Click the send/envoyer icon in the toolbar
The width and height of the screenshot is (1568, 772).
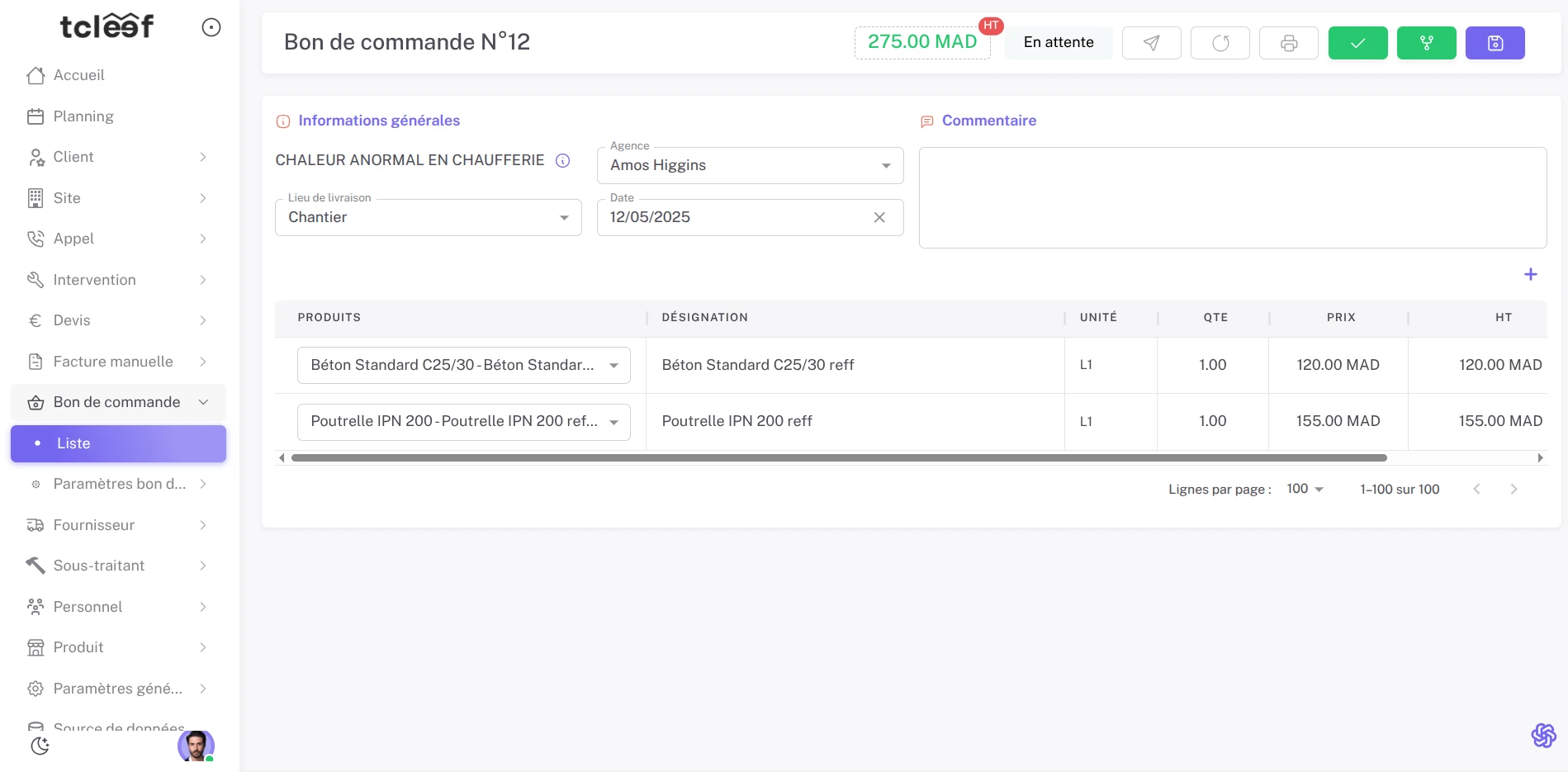pyautogui.click(x=1151, y=42)
